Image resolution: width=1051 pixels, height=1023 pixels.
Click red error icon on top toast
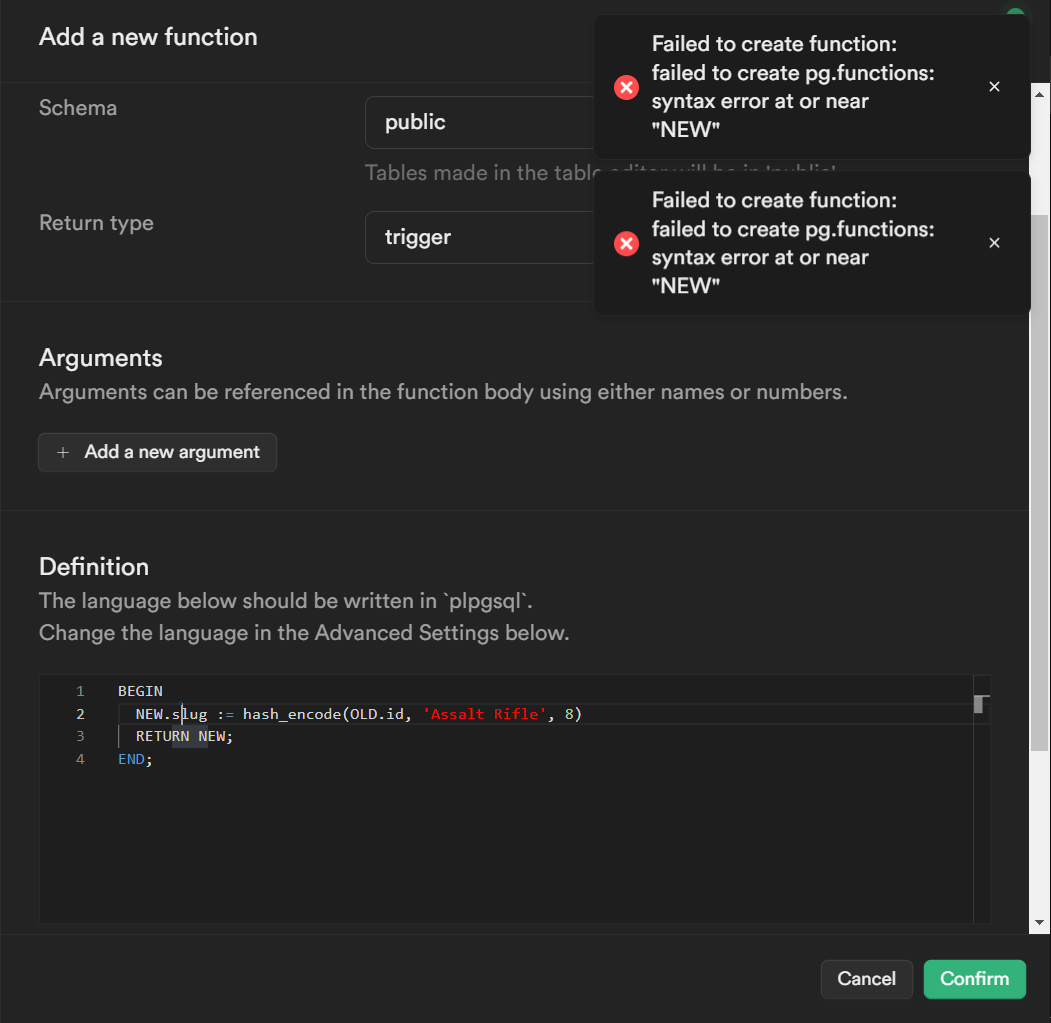click(626, 88)
